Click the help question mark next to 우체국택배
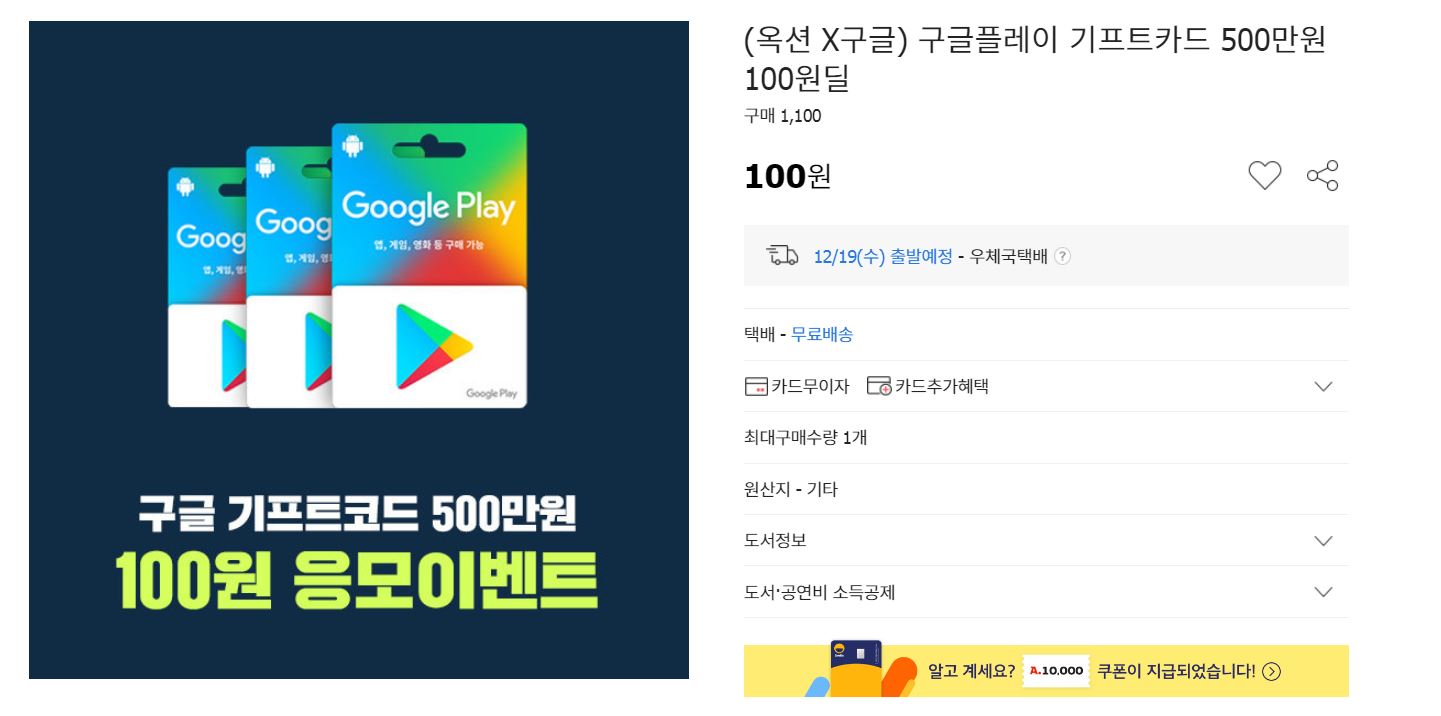 [1062, 256]
